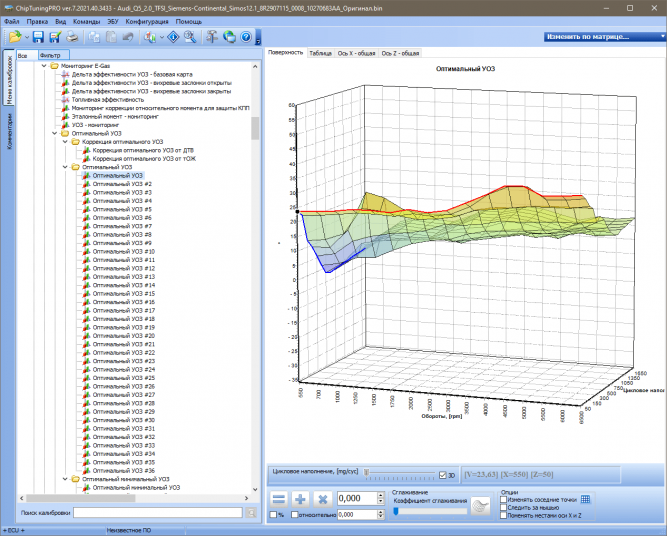Open the Команды menu
The height and width of the screenshot is (536, 667).
point(86,21)
